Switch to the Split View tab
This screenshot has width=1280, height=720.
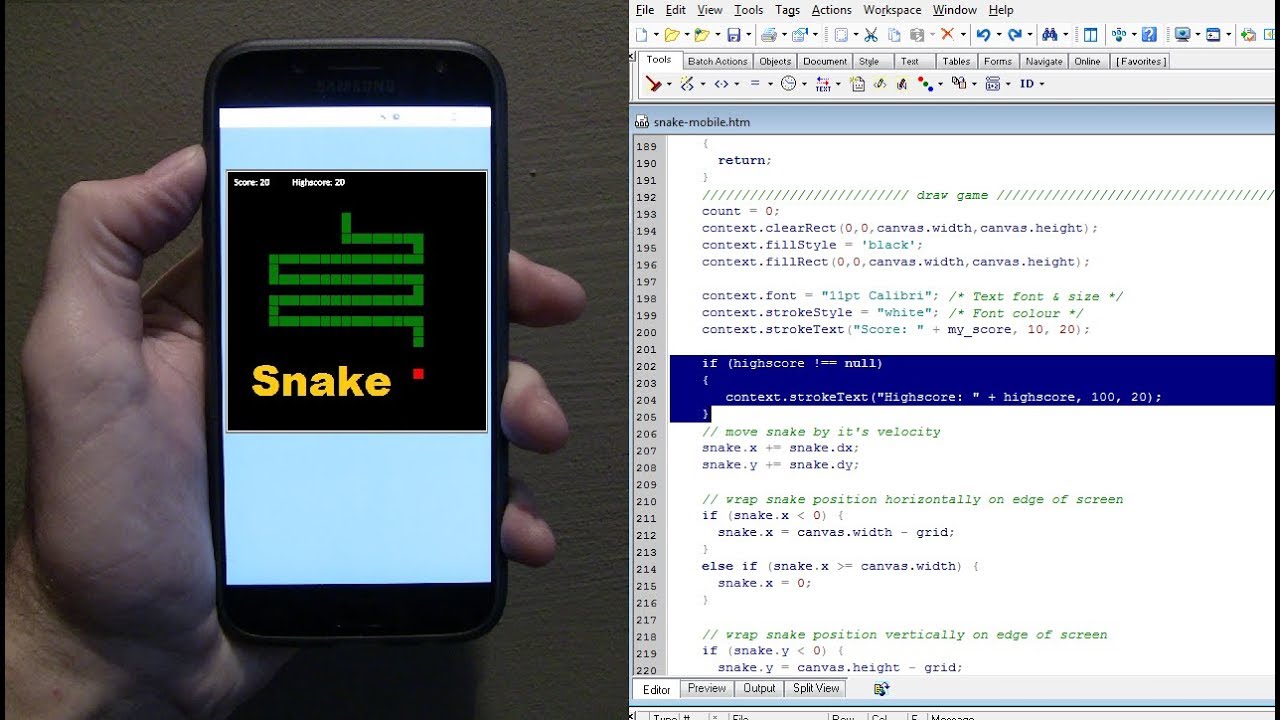click(x=816, y=688)
